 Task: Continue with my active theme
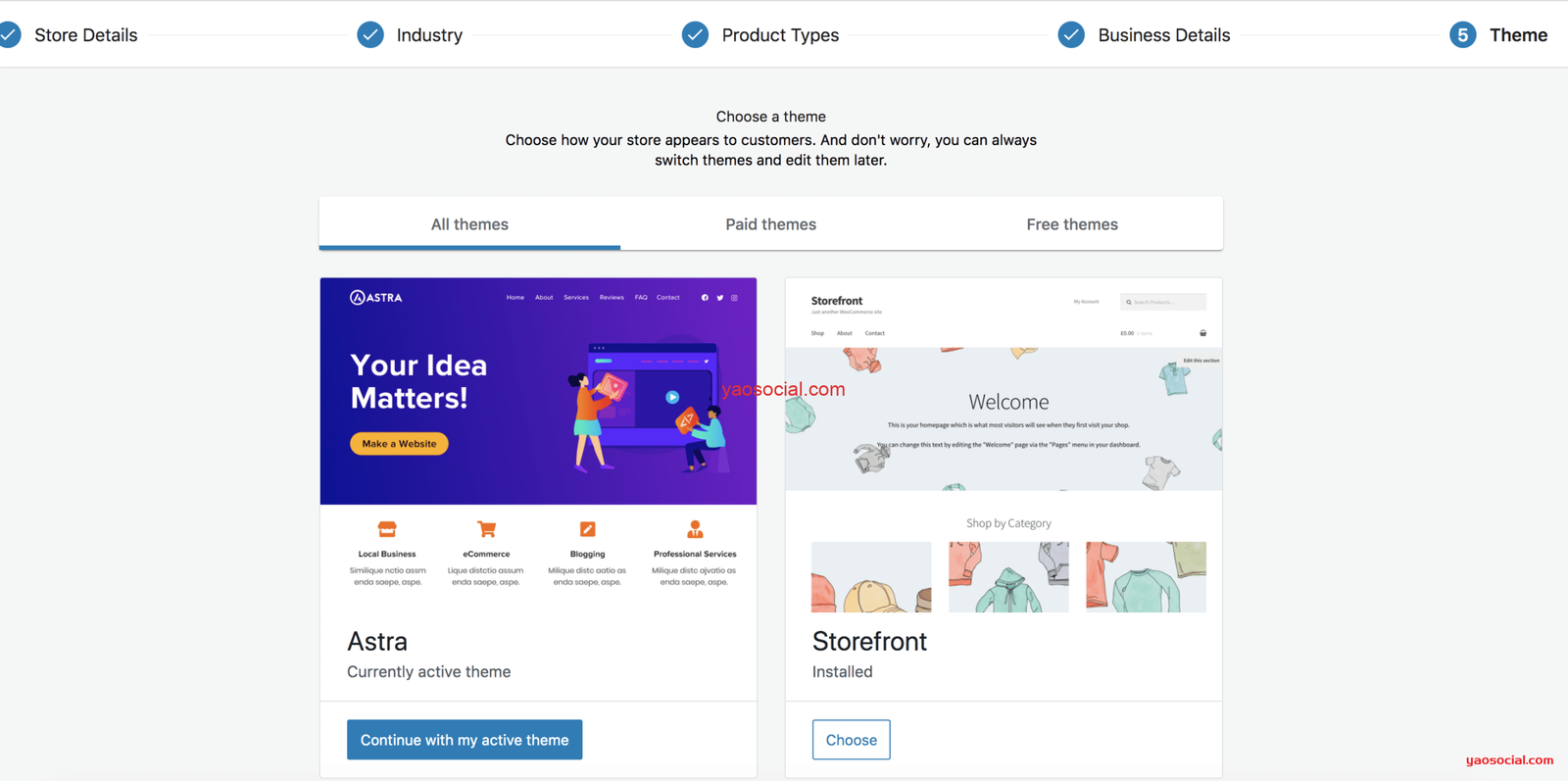(465, 740)
